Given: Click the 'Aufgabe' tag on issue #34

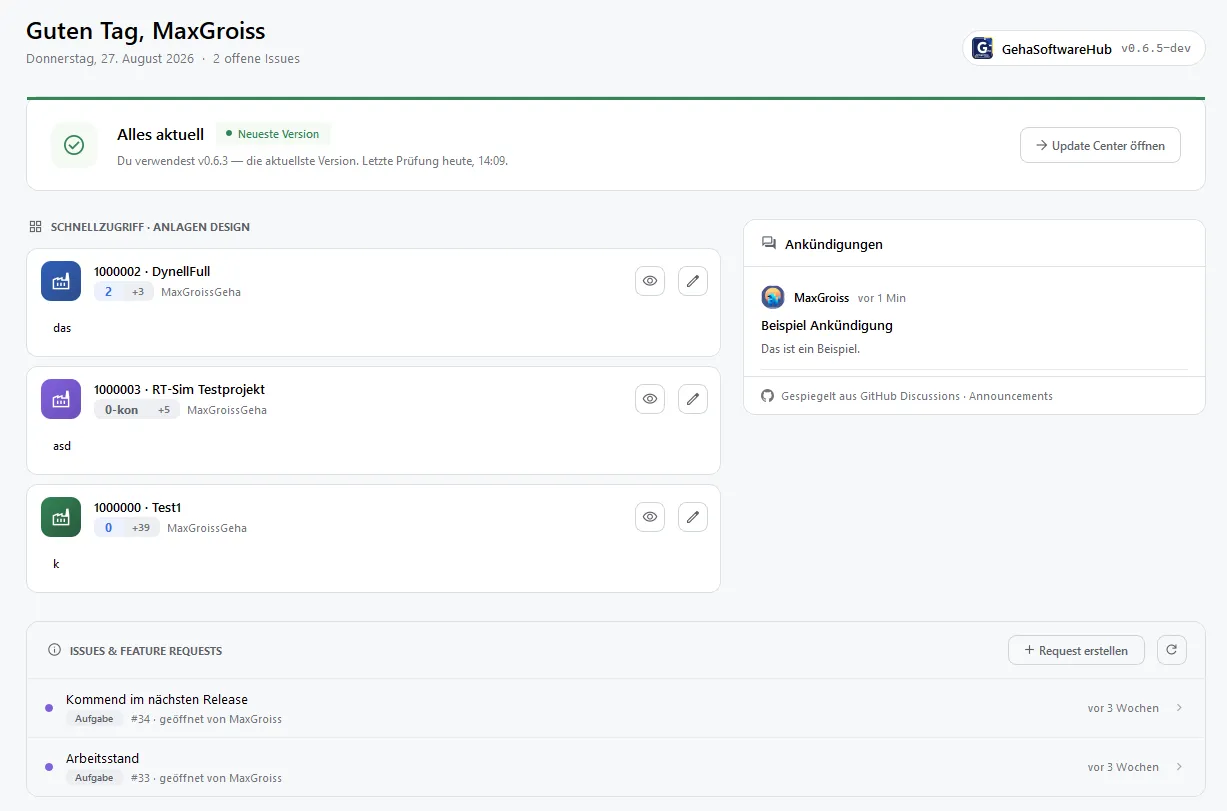Looking at the screenshot, I should [x=94, y=719].
